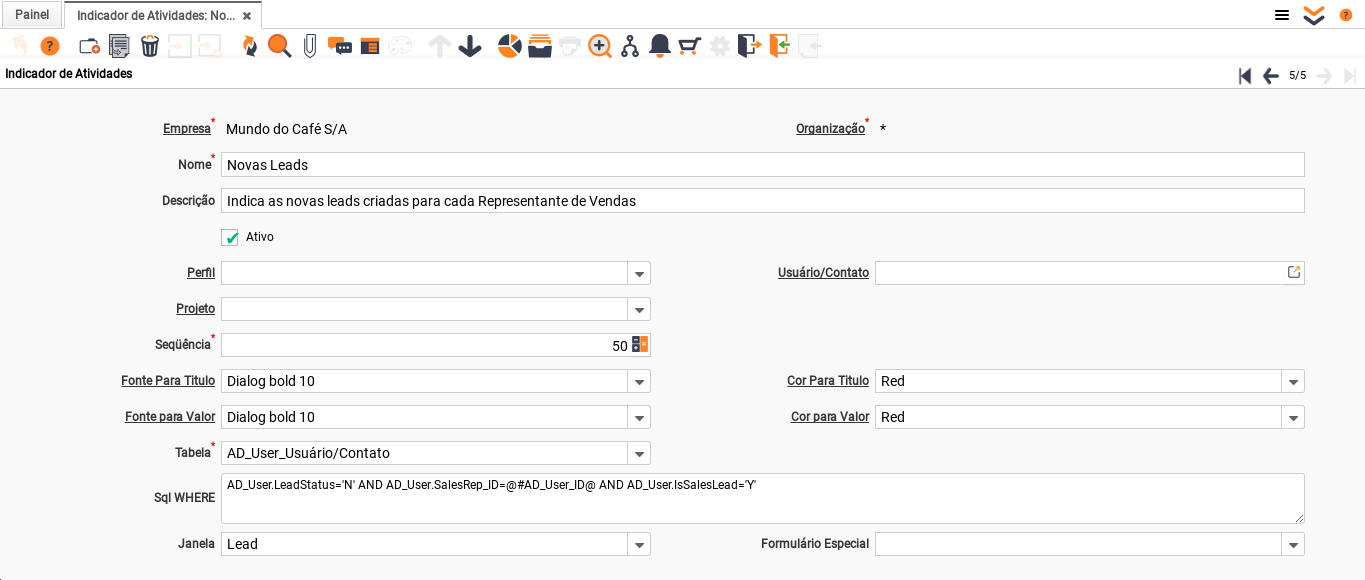Click the New Record toolbar icon
The height and width of the screenshot is (580, 1365).
pos(89,46)
